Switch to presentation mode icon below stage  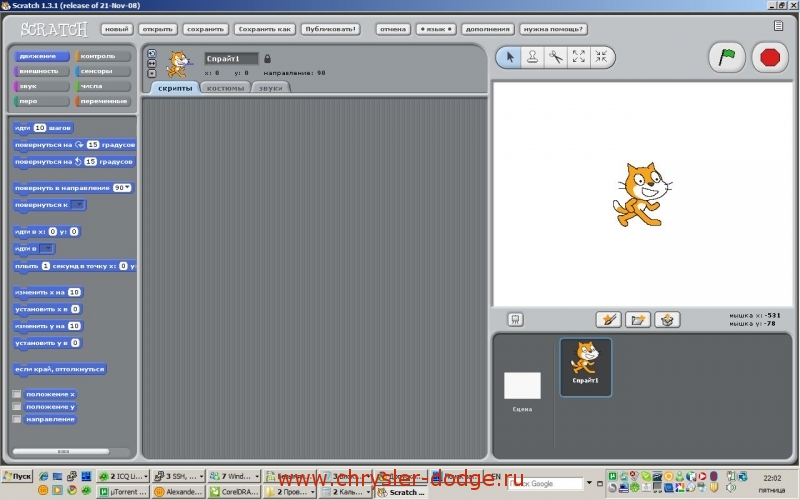tap(515, 319)
